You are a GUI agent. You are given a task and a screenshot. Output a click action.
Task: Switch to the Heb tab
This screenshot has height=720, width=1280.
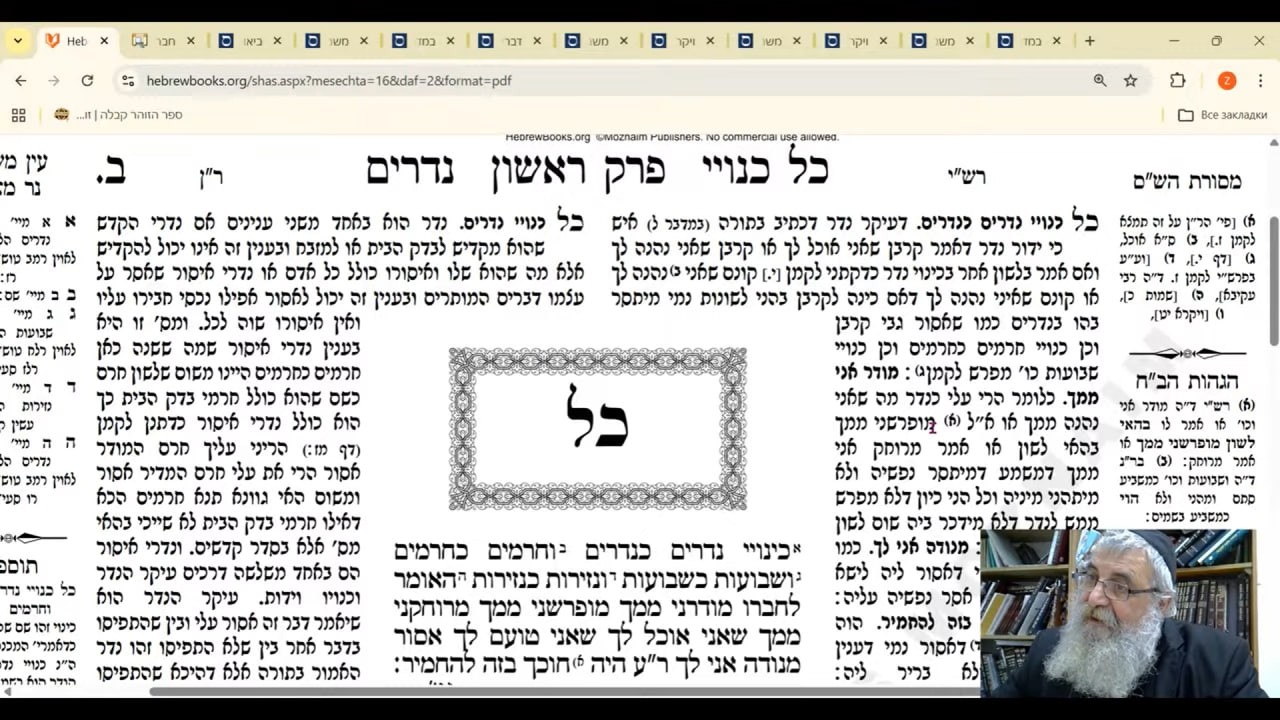click(x=76, y=41)
